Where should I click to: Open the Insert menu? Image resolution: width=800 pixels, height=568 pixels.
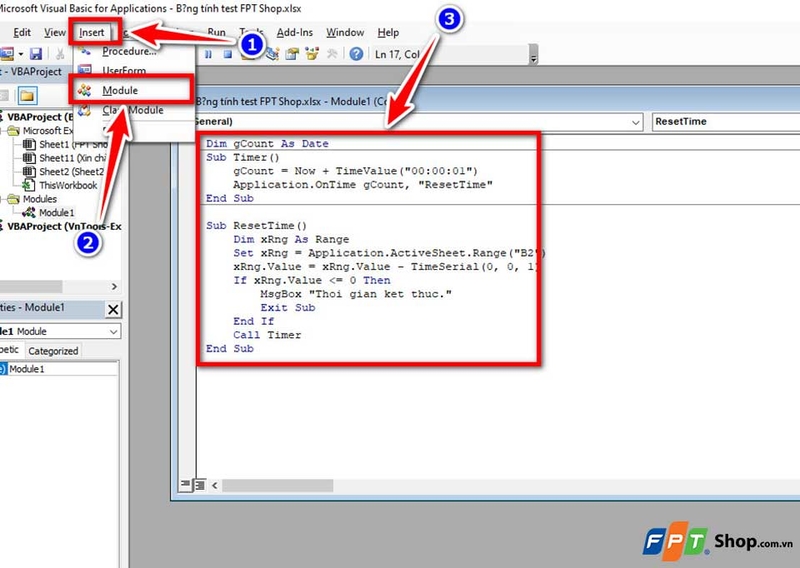(92, 32)
